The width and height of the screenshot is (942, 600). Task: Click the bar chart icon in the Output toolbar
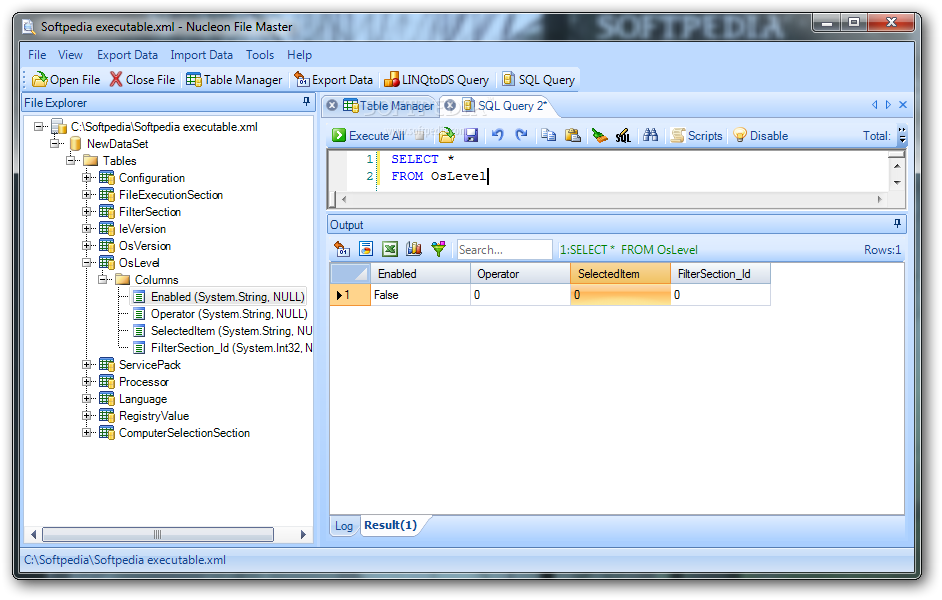(x=414, y=249)
